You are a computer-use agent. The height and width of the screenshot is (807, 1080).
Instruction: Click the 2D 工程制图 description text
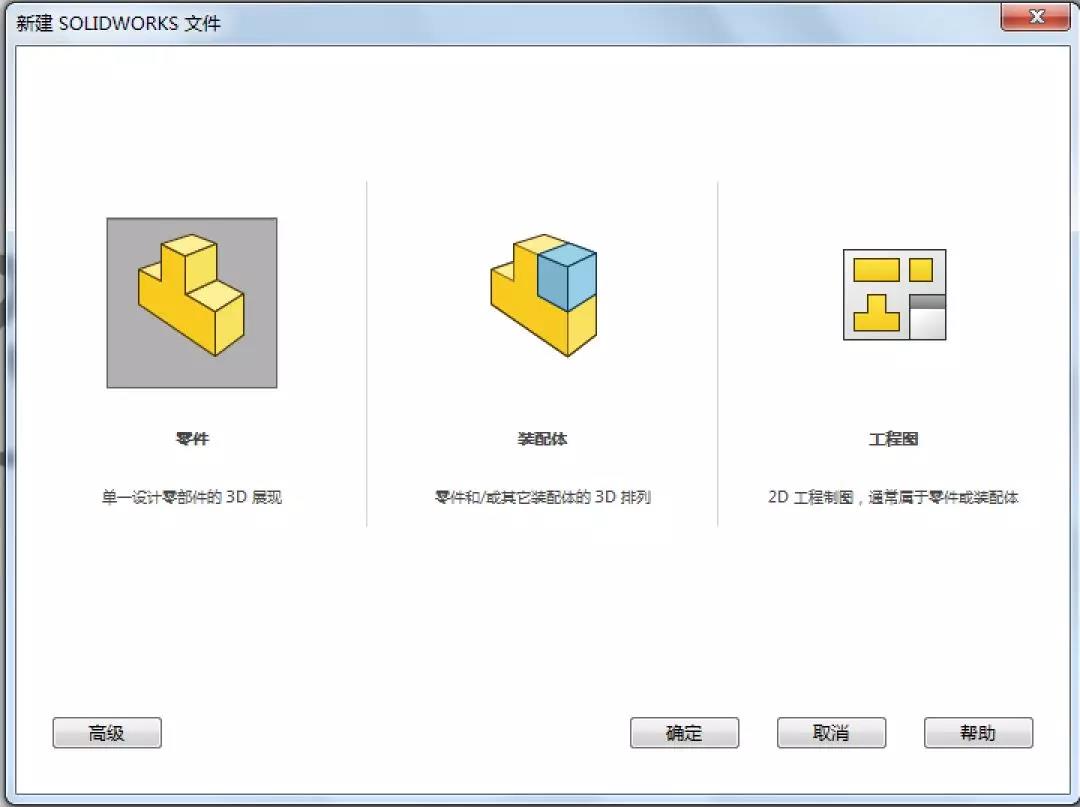(892, 496)
